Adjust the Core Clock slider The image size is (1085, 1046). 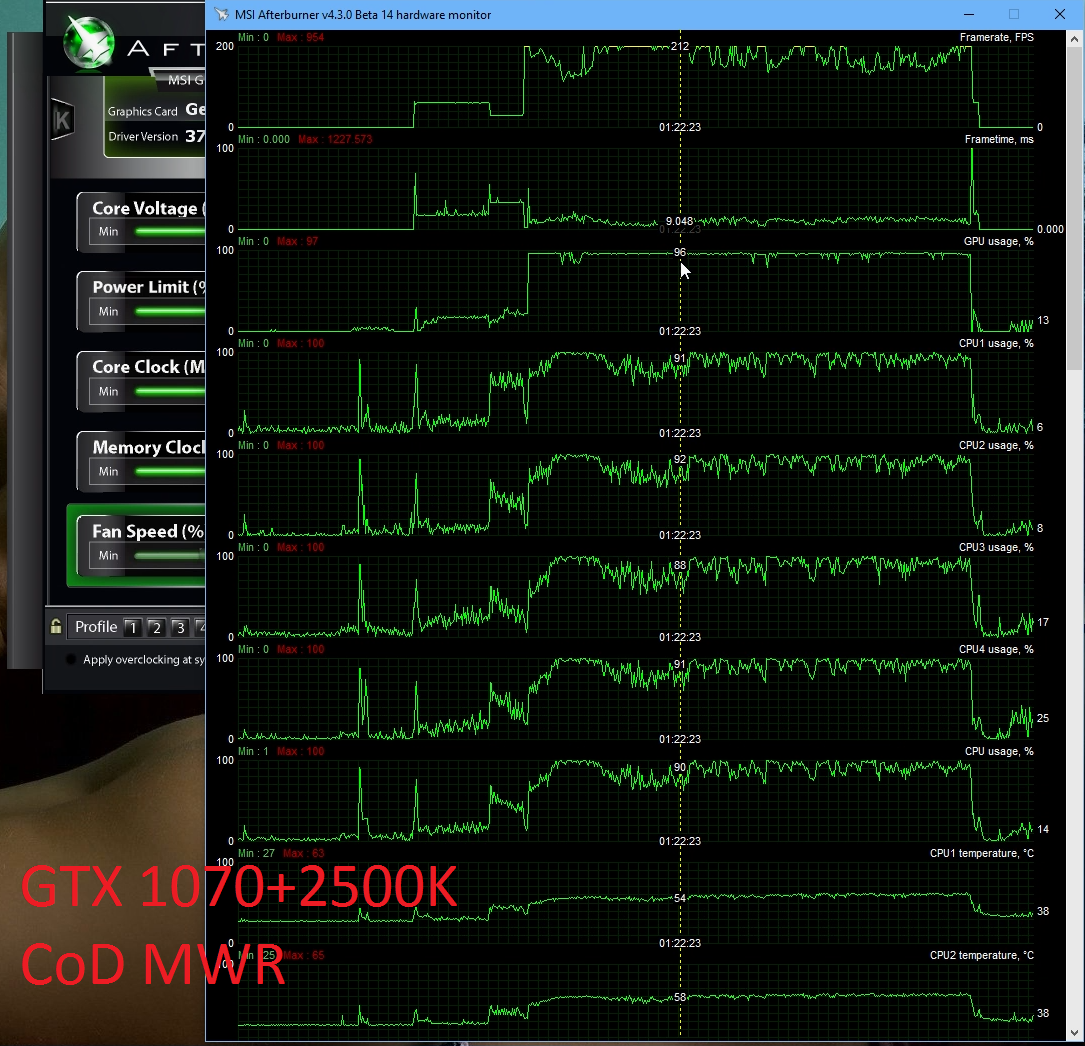(x=170, y=392)
